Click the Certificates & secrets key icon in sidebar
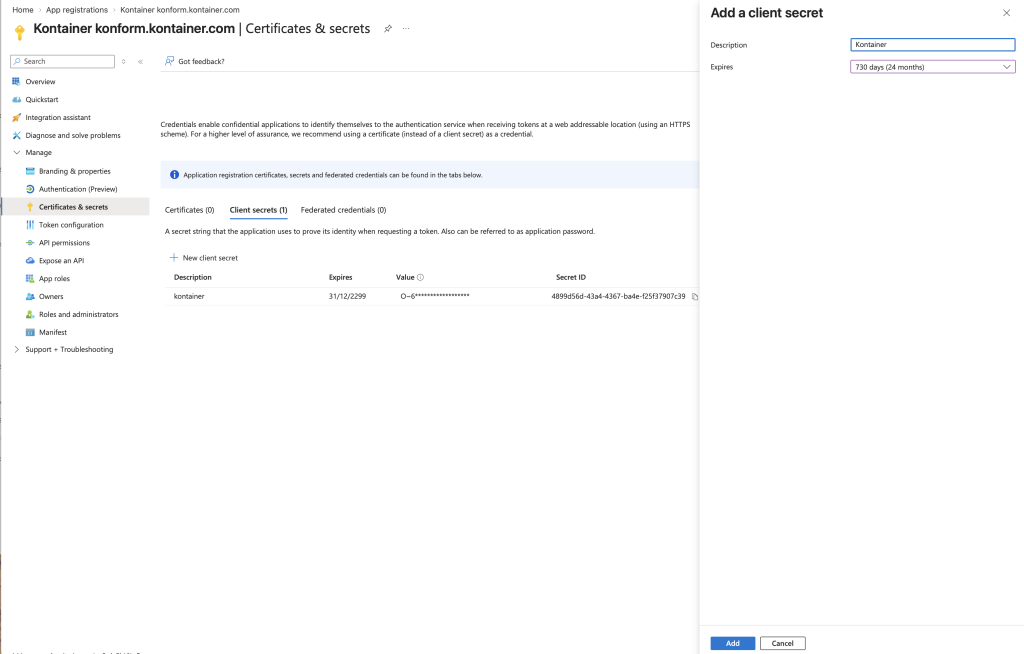Screen dimensions: 1024x654 tap(30, 207)
